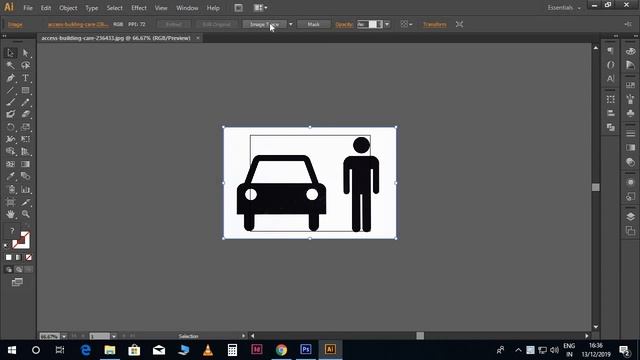Select the Selection tool (black arrow)
This screenshot has width=640, height=360.
point(11,53)
